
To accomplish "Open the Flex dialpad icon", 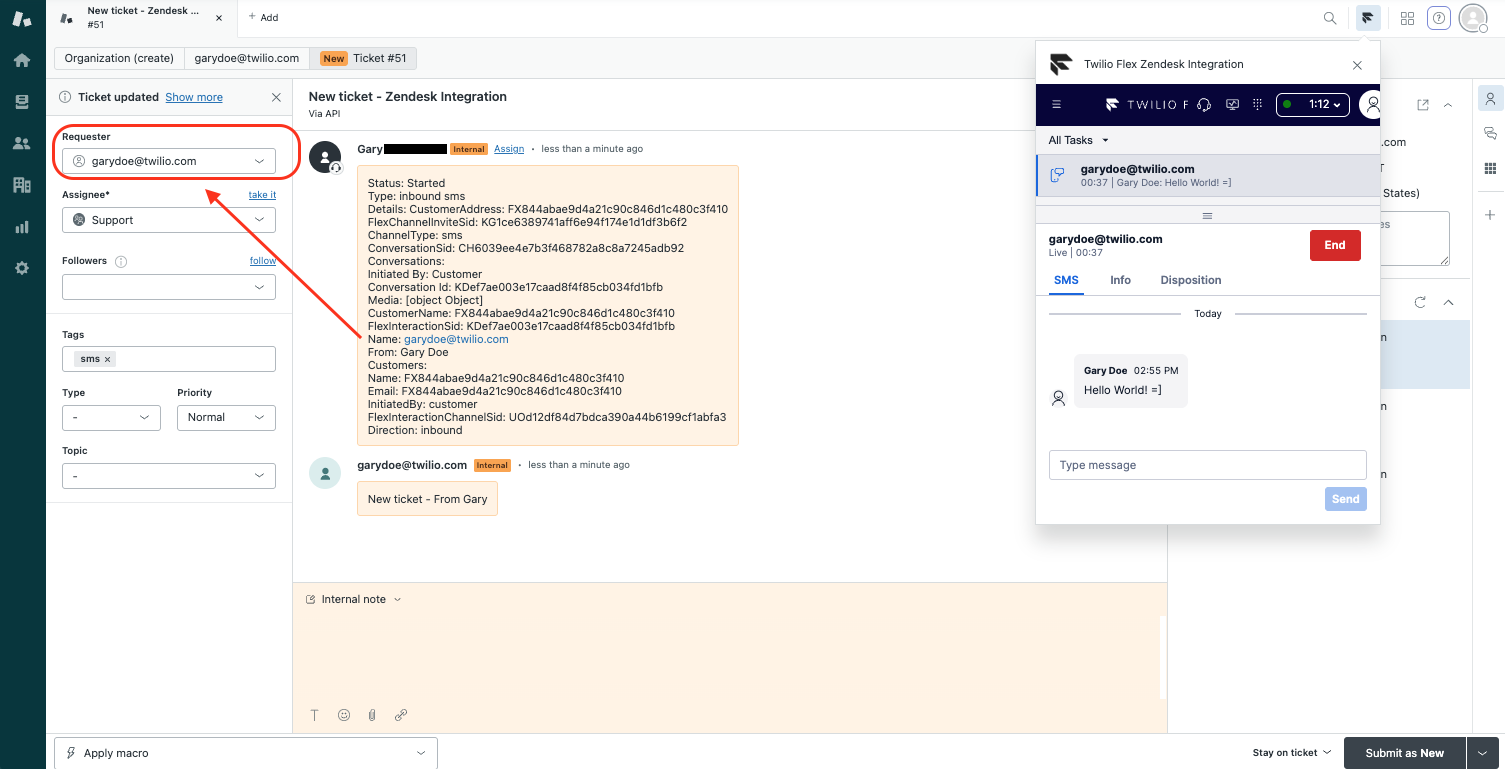I will (x=1258, y=104).
